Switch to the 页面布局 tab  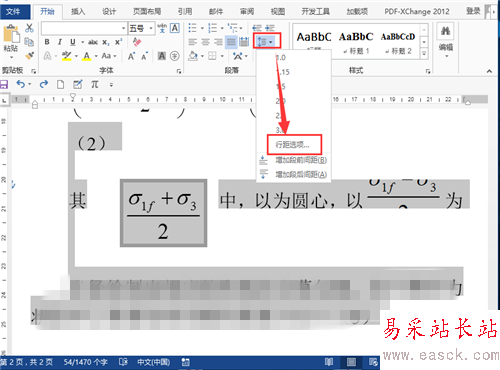coord(147,12)
